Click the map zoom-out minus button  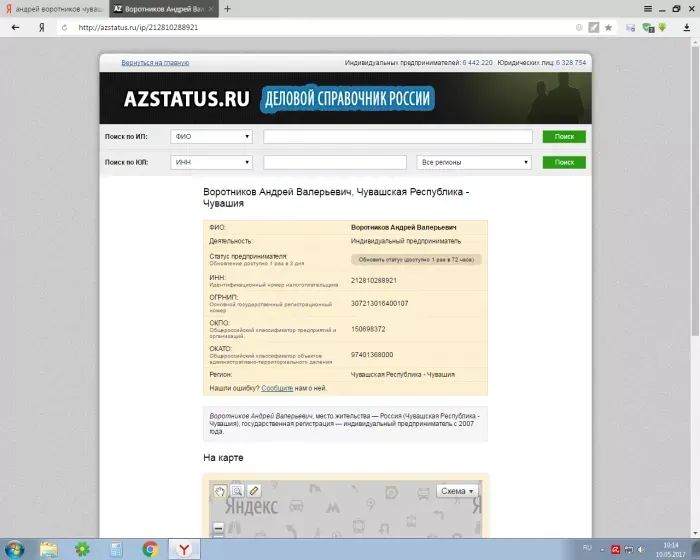click(218, 528)
